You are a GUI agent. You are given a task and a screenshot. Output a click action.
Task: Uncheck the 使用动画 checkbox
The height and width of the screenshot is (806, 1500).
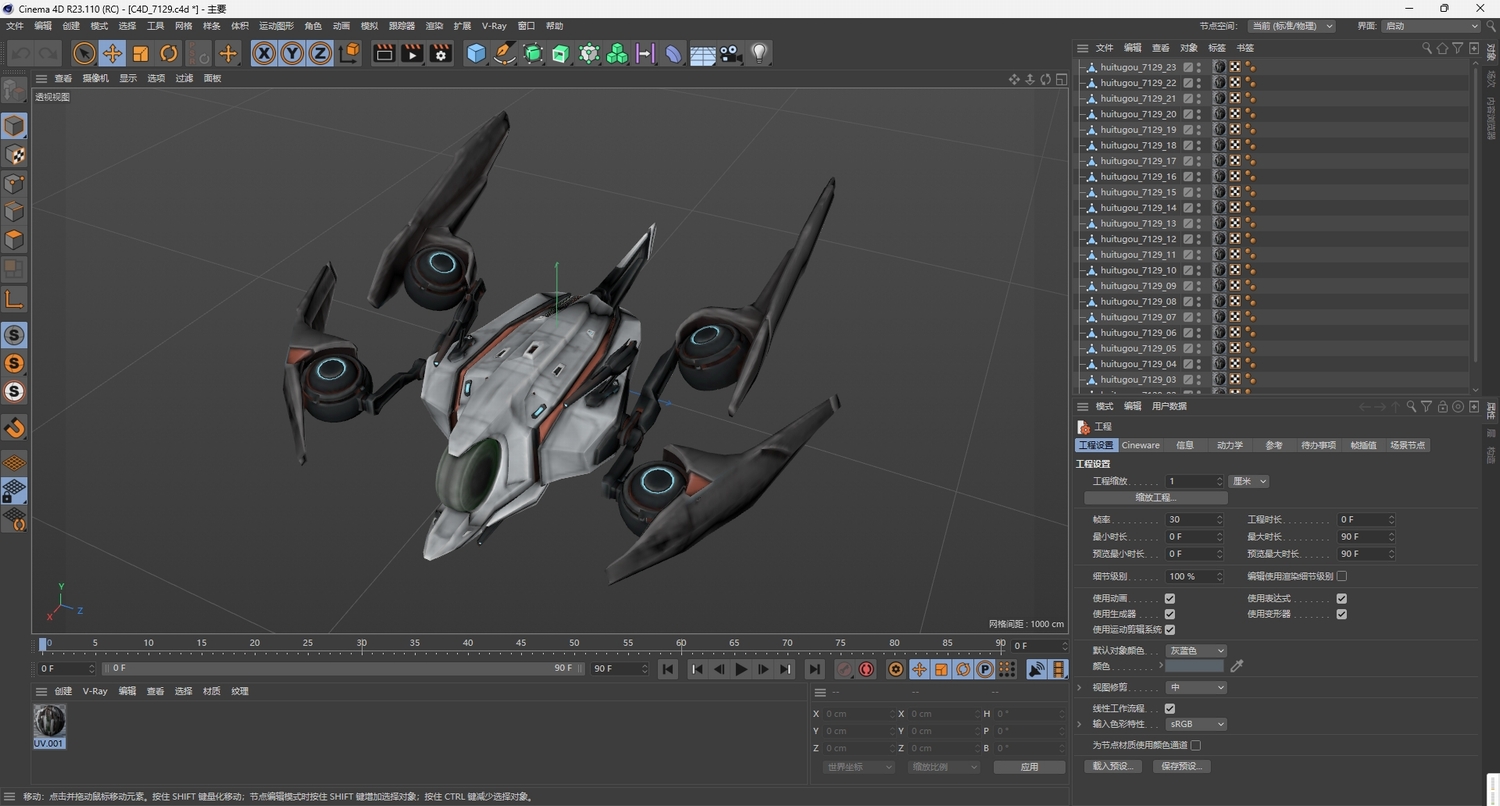(1170, 598)
